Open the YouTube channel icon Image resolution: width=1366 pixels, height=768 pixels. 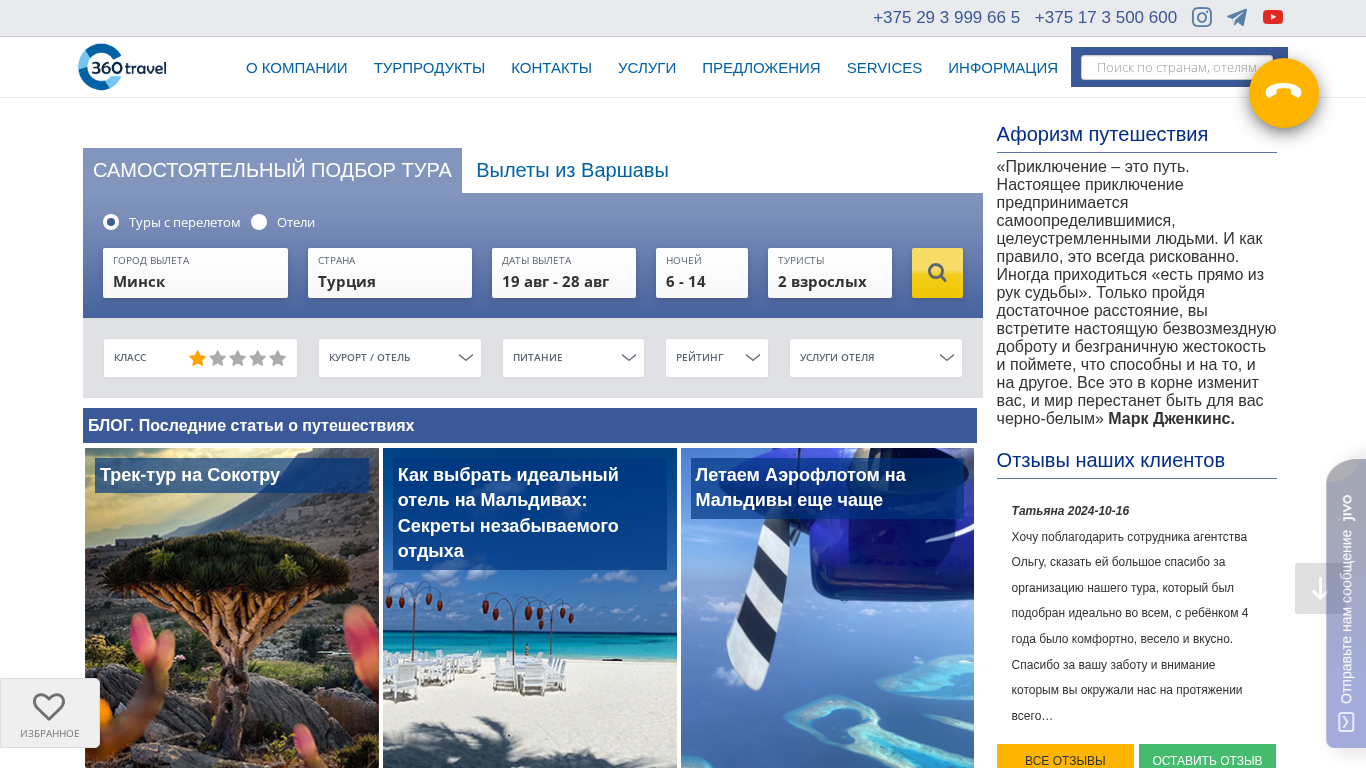(x=1273, y=17)
